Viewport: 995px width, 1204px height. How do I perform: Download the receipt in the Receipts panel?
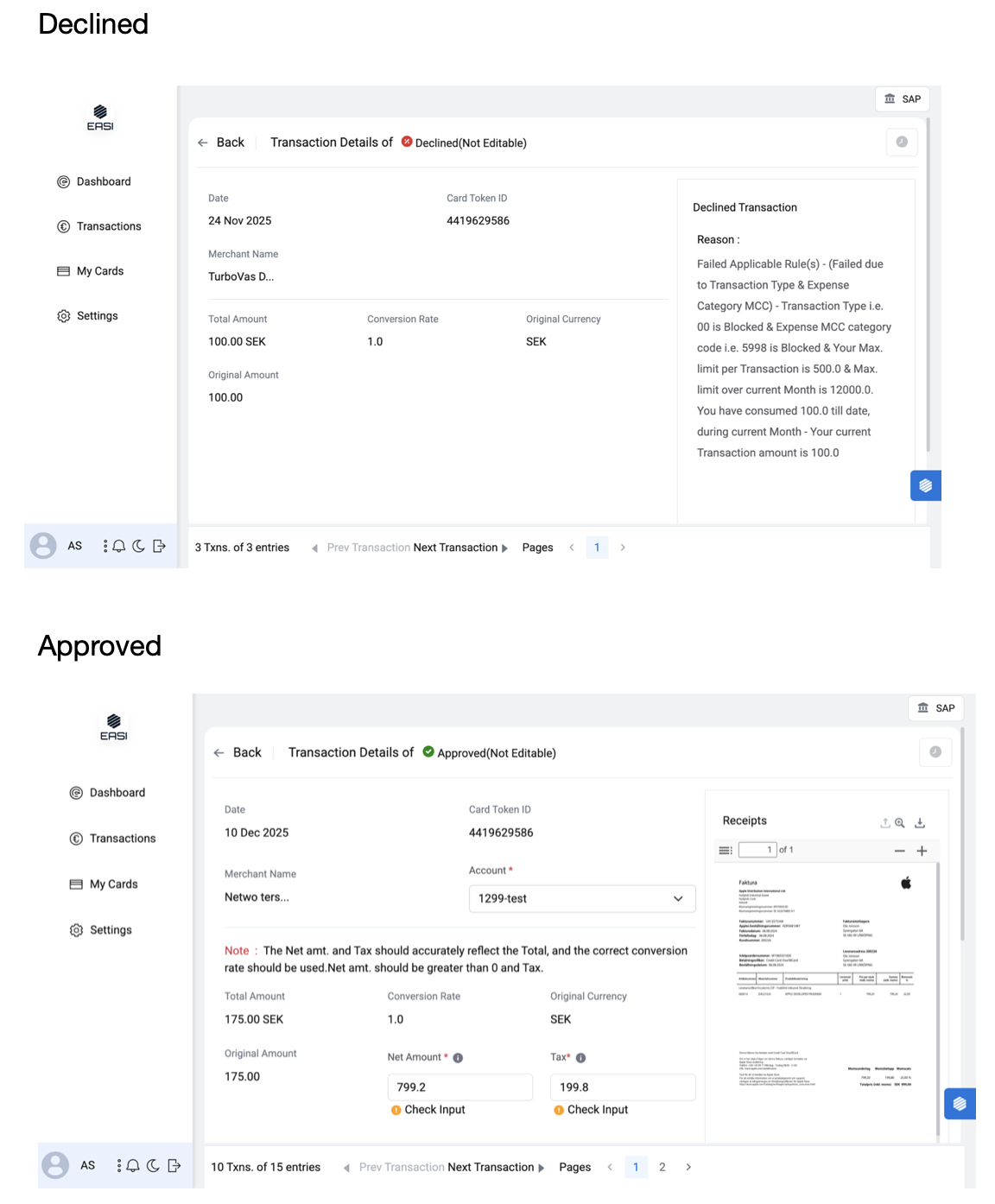tap(920, 823)
